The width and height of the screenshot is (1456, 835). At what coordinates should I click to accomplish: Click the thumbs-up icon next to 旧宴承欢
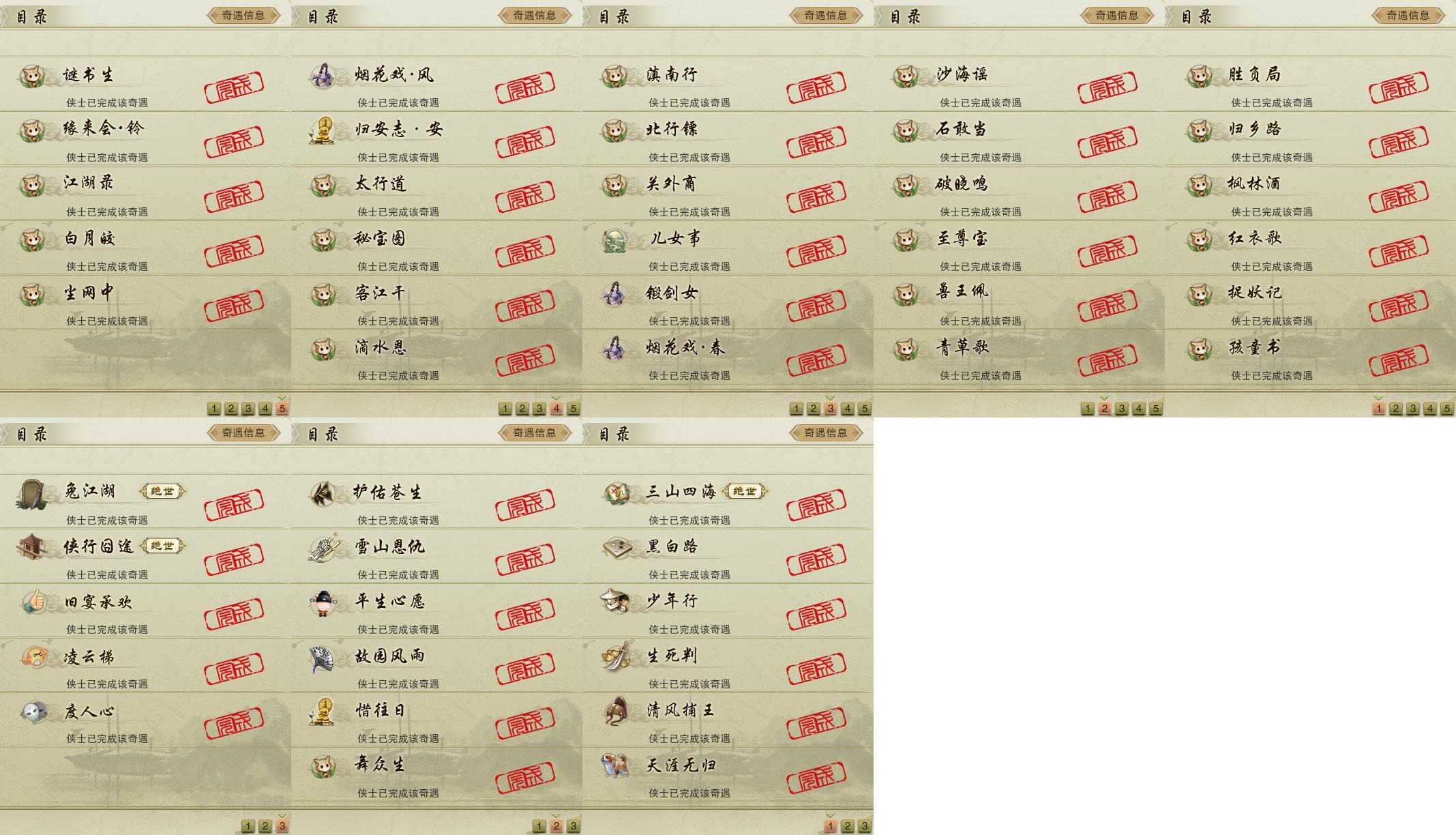32,602
